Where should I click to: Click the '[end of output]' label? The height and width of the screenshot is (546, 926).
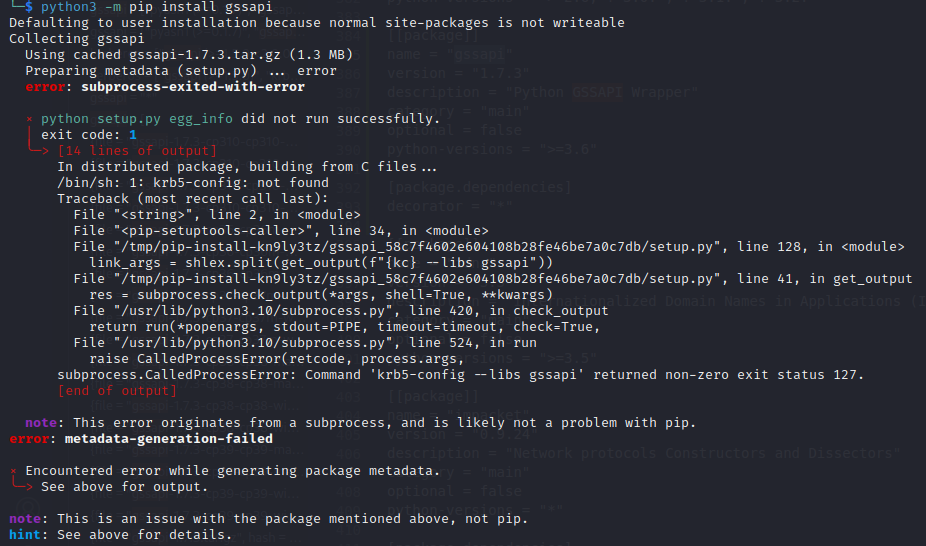coord(117,391)
